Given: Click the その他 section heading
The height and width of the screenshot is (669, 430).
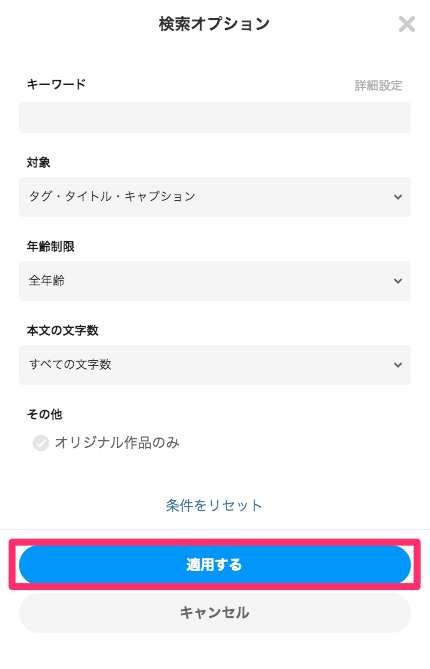Looking at the screenshot, I should pyautogui.click(x=44, y=414).
